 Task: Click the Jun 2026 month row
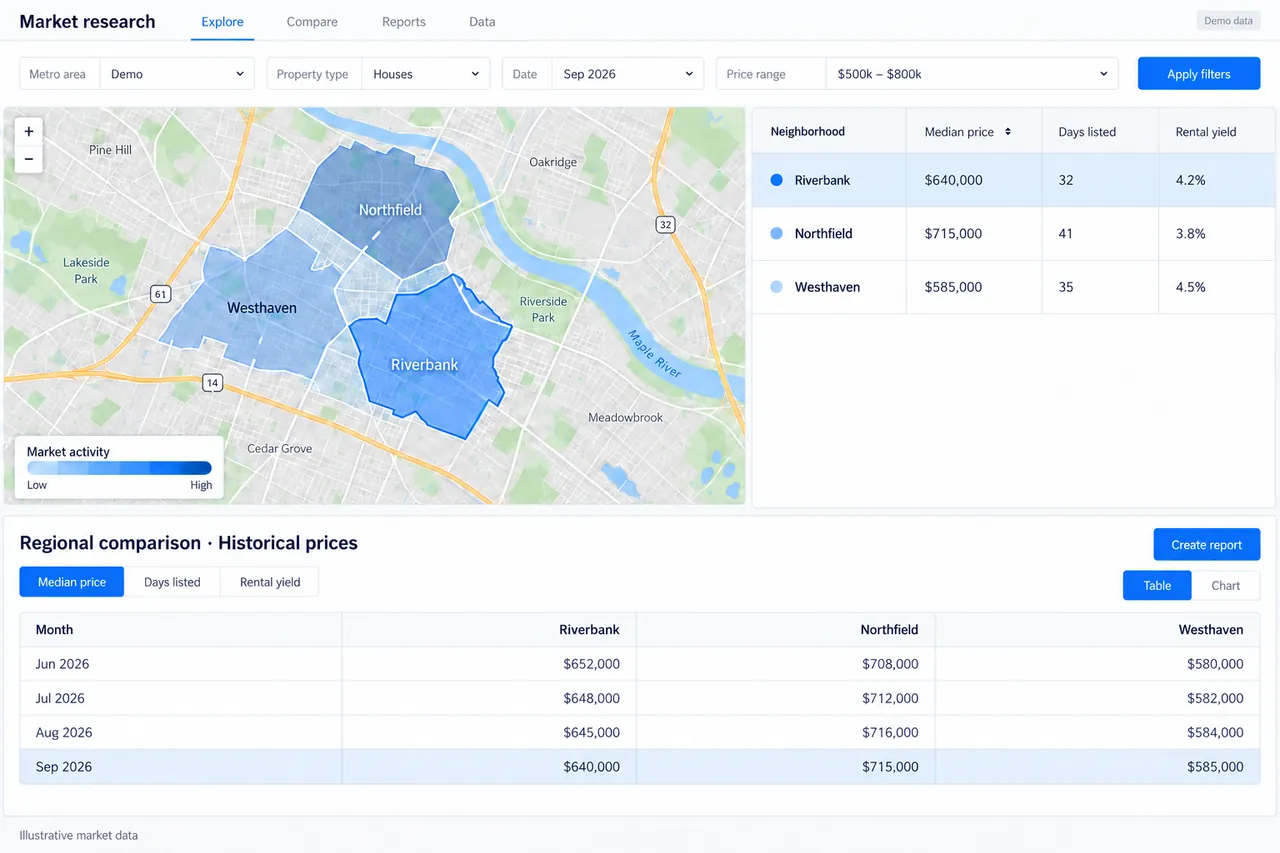640,664
